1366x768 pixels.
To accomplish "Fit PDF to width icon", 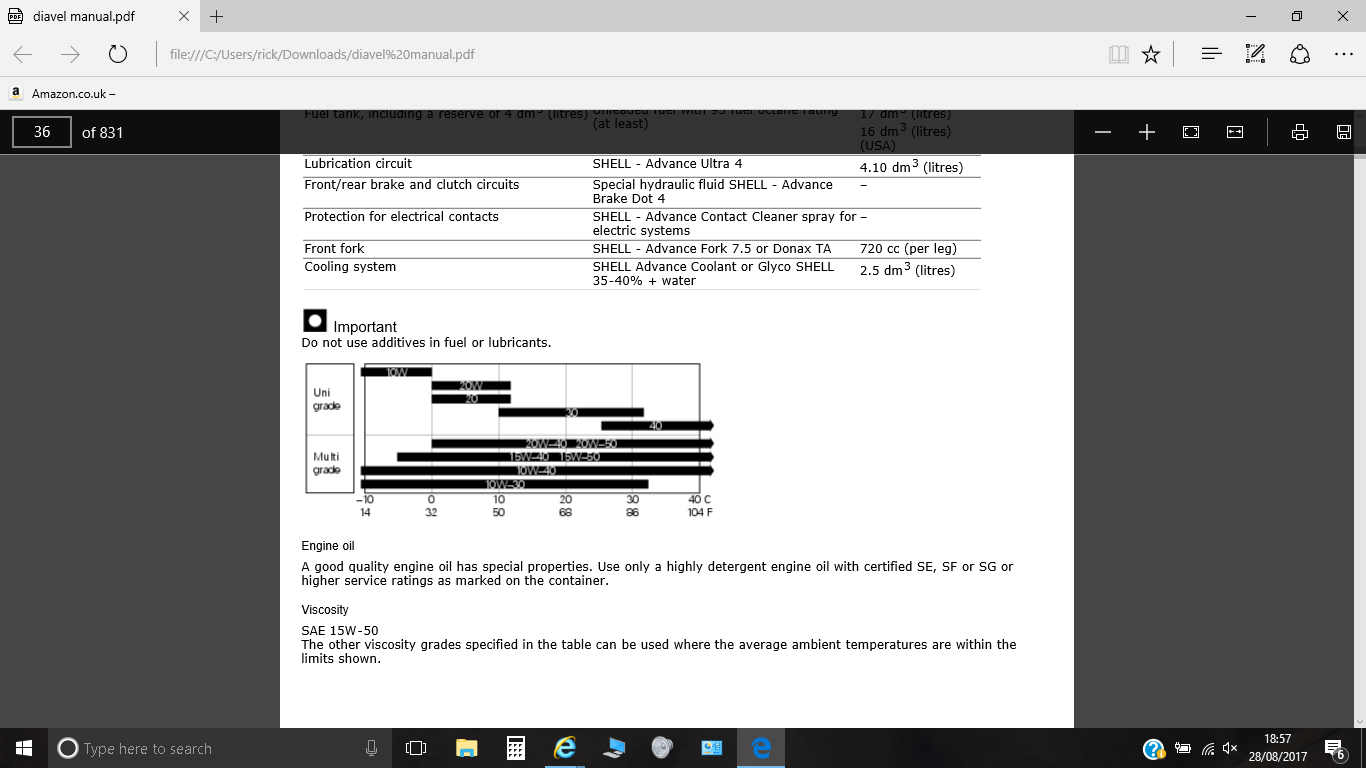I will point(1235,132).
